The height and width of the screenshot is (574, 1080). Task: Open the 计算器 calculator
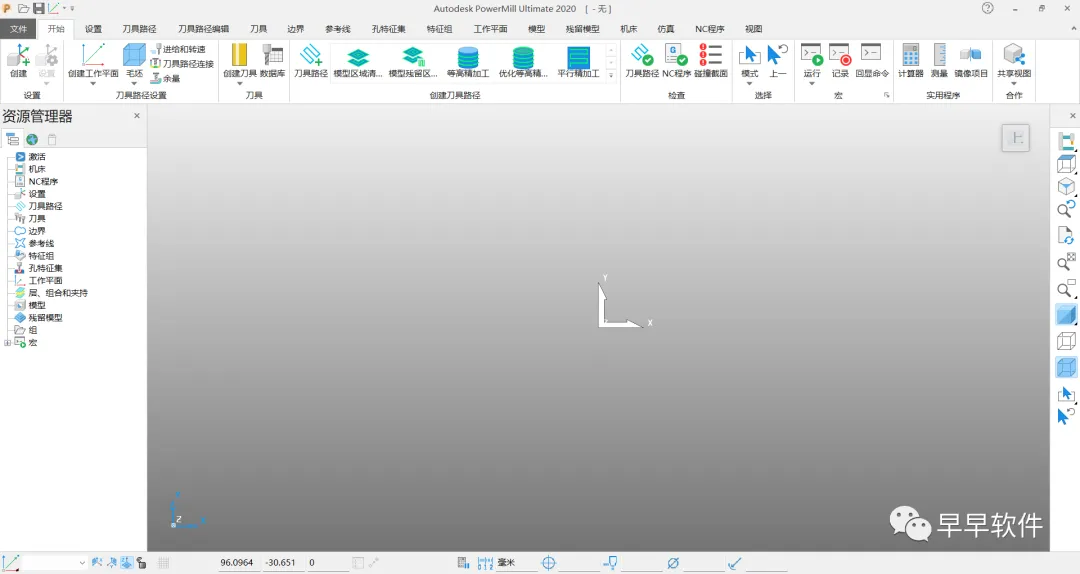click(911, 61)
